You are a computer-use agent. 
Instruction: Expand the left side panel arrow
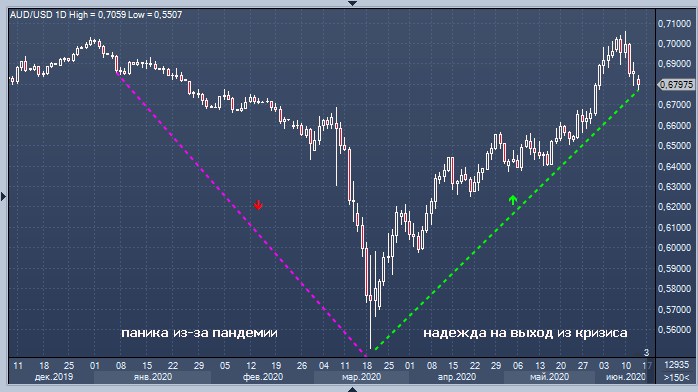pos(4,196)
